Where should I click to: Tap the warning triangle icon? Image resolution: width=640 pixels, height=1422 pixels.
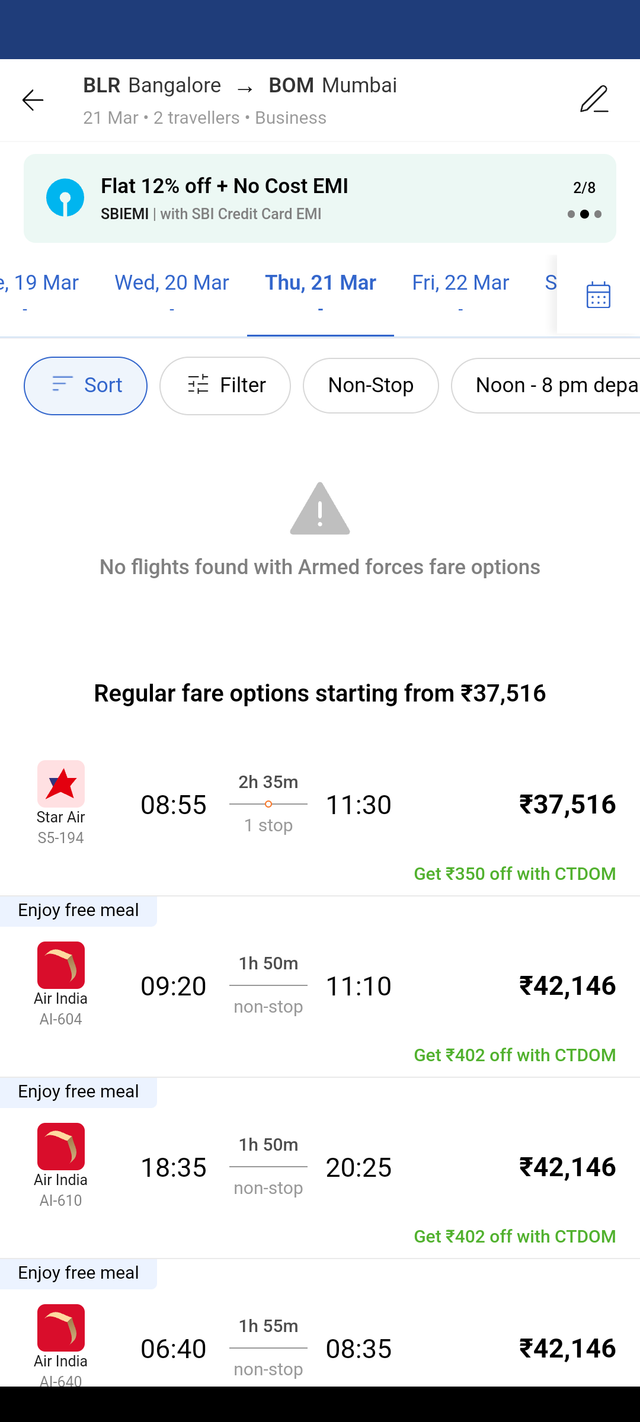pos(320,508)
